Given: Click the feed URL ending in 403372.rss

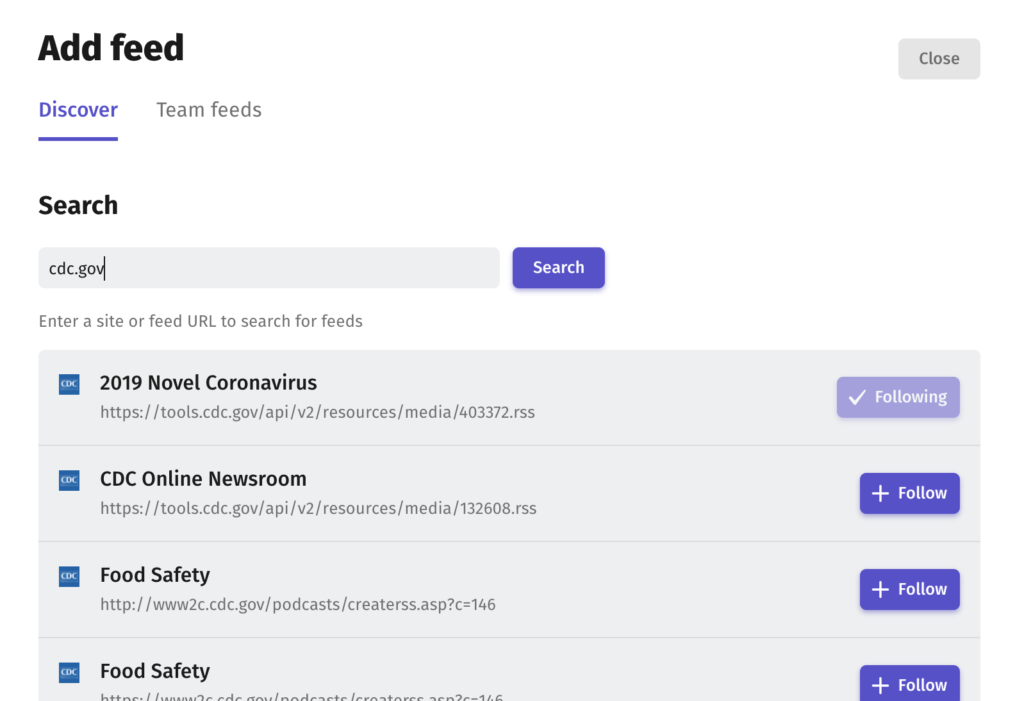Looking at the screenshot, I should [x=317, y=412].
